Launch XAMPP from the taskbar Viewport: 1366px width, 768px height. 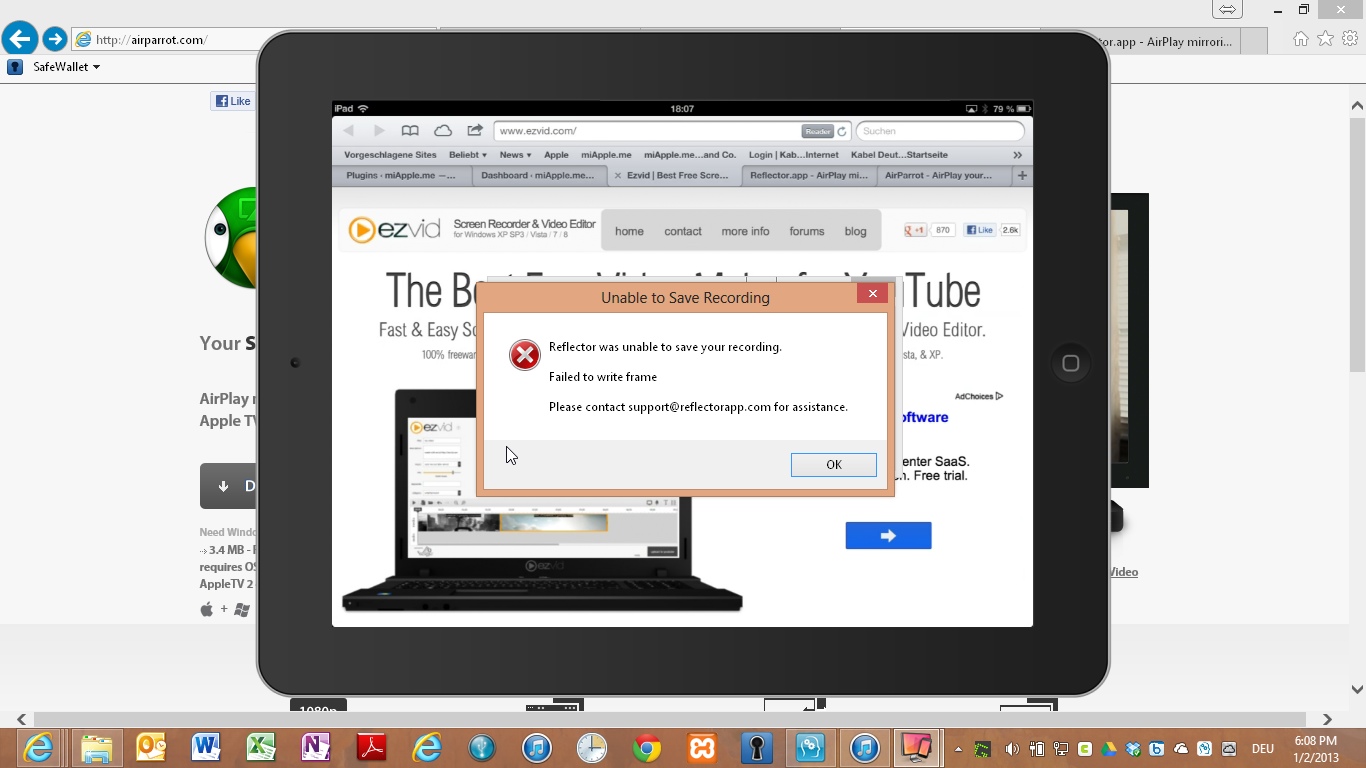pyautogui.click(x=702, y=748)
